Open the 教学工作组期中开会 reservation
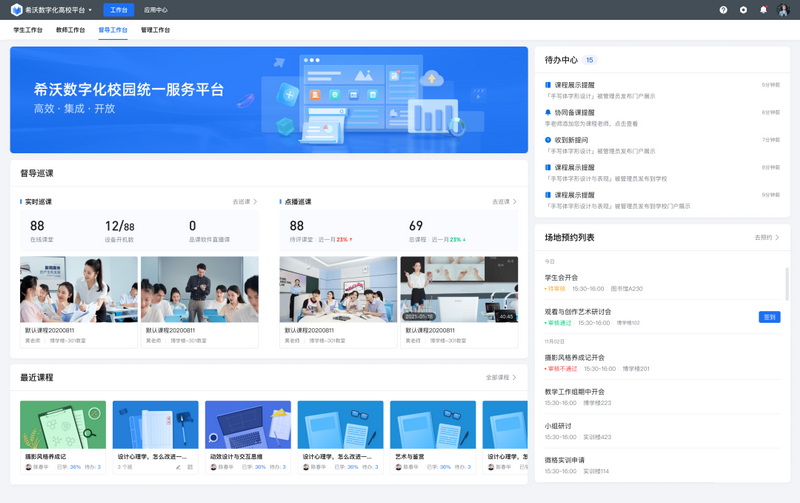 [662, 397]
